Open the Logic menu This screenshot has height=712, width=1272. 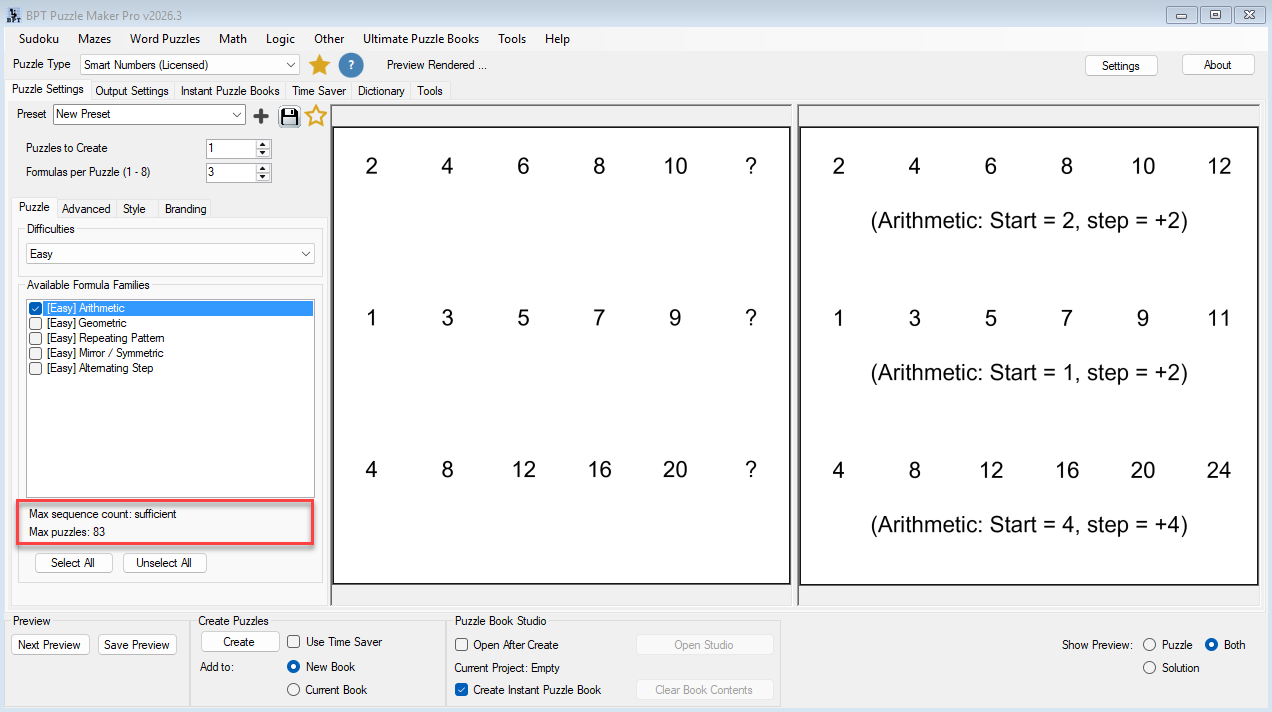click(281, 39)
